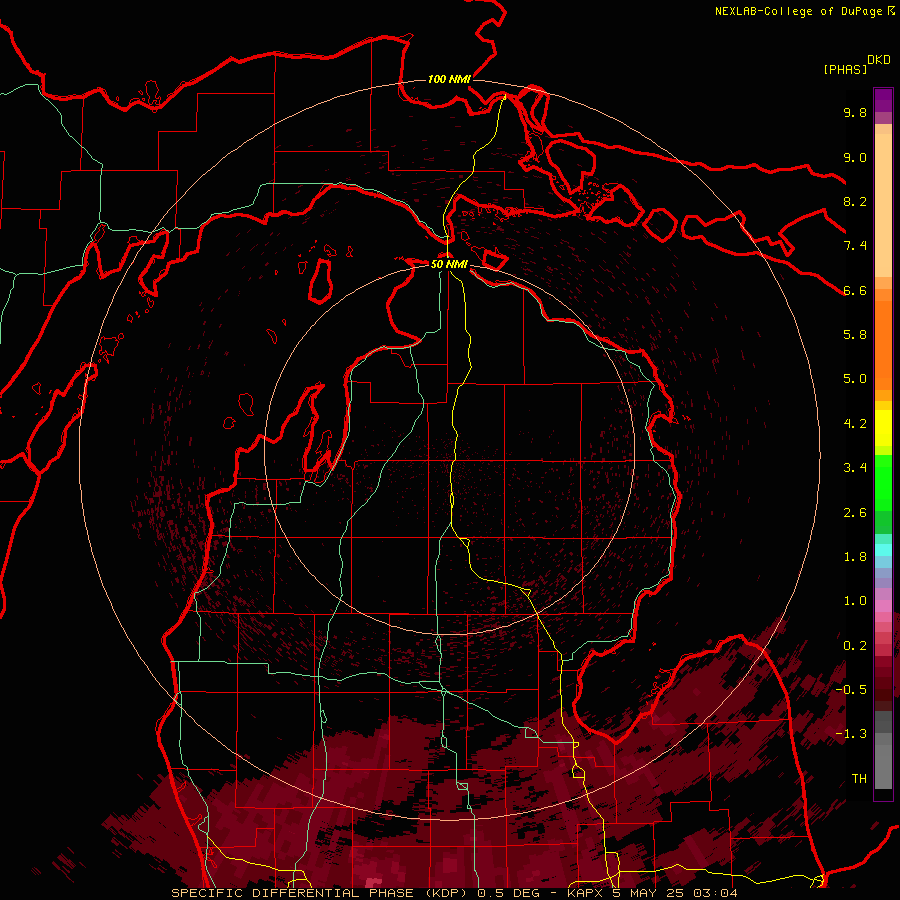Viewport: 900px width, 900px height.
Task: Click the 1.8 scale value
Action: [x=855, y=557]
